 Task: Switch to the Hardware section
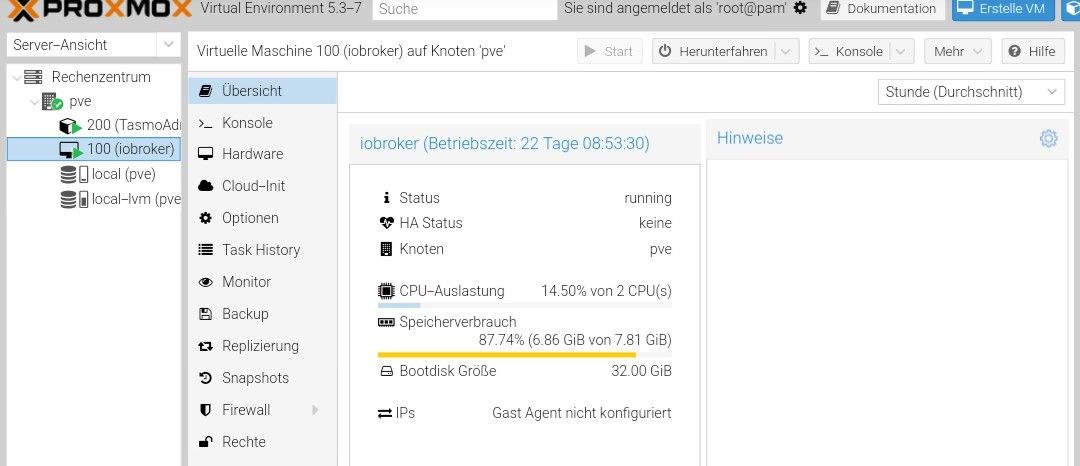point(252,154)
